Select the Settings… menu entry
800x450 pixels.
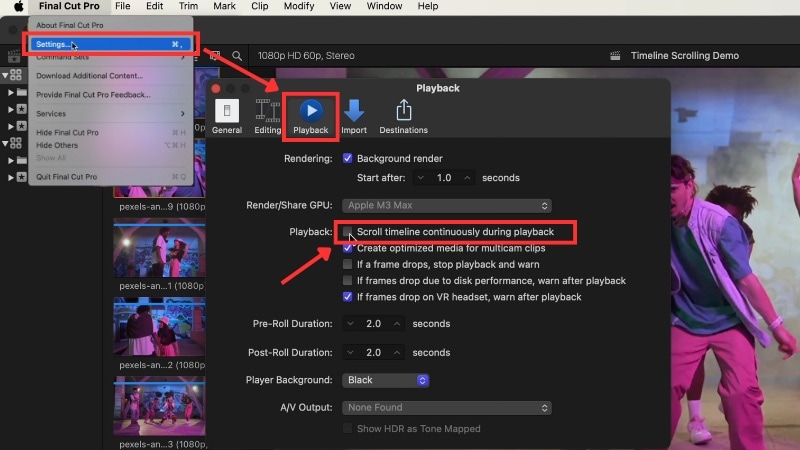tap(111, 44)
